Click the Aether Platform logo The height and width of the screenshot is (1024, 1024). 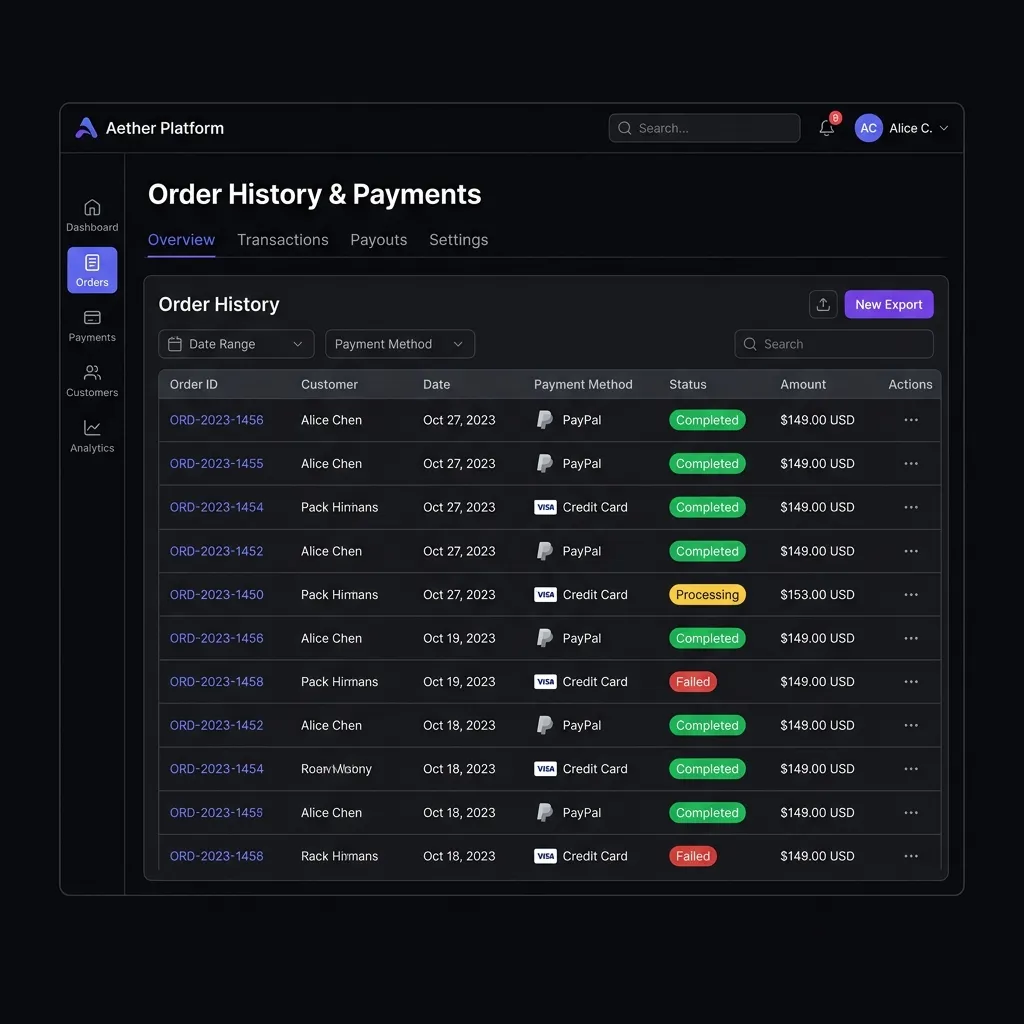[86, 128]
